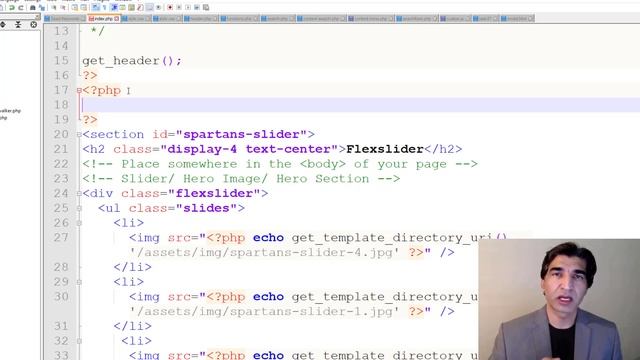Toggle Show All Characters pilcrow icon
Image resolution: width=640 pixels, height=360 pixels.
pyautogui.click(x=104, y=7)
